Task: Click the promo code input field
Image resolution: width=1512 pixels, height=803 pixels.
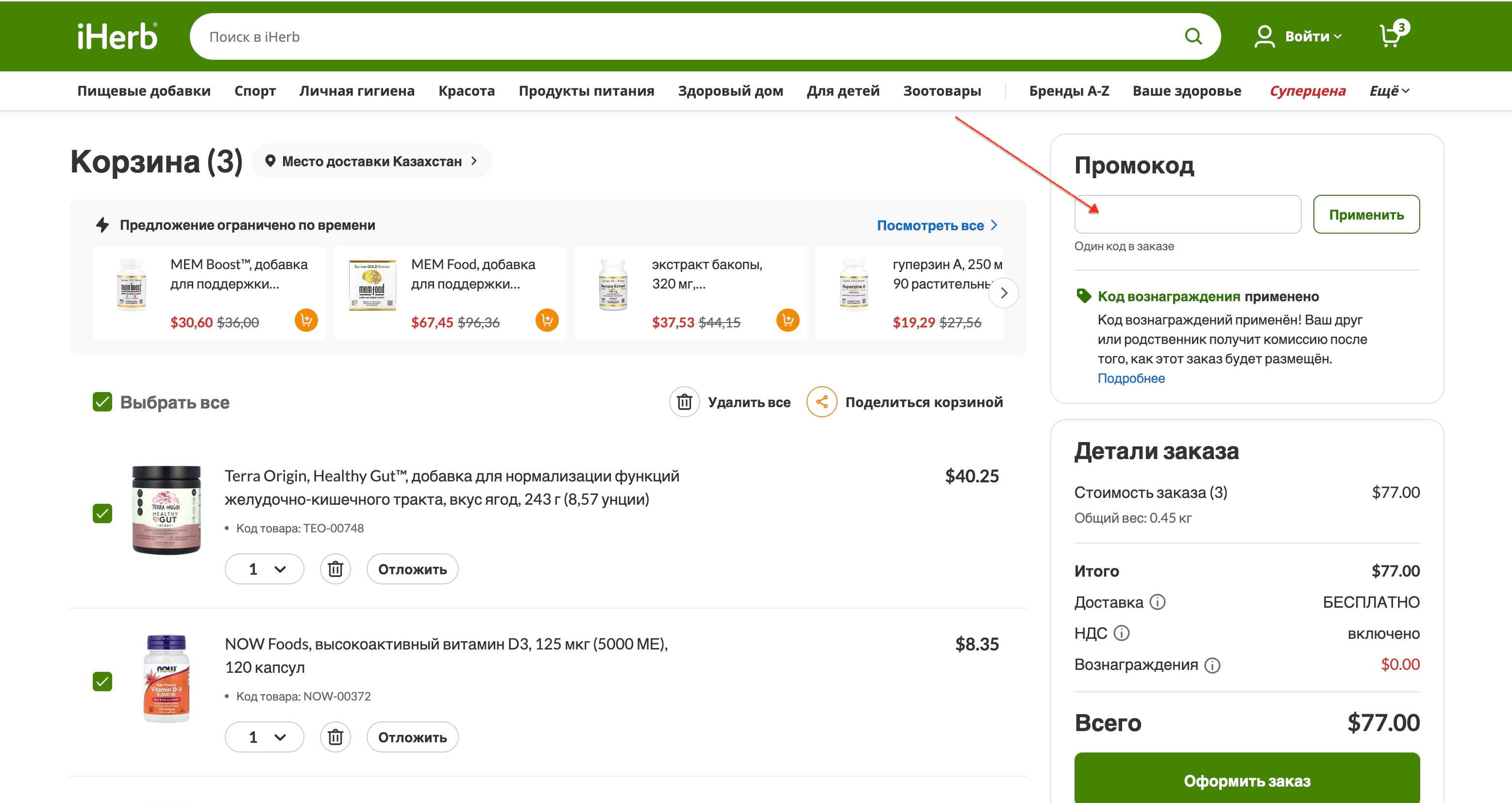Action: (1187, 214)
